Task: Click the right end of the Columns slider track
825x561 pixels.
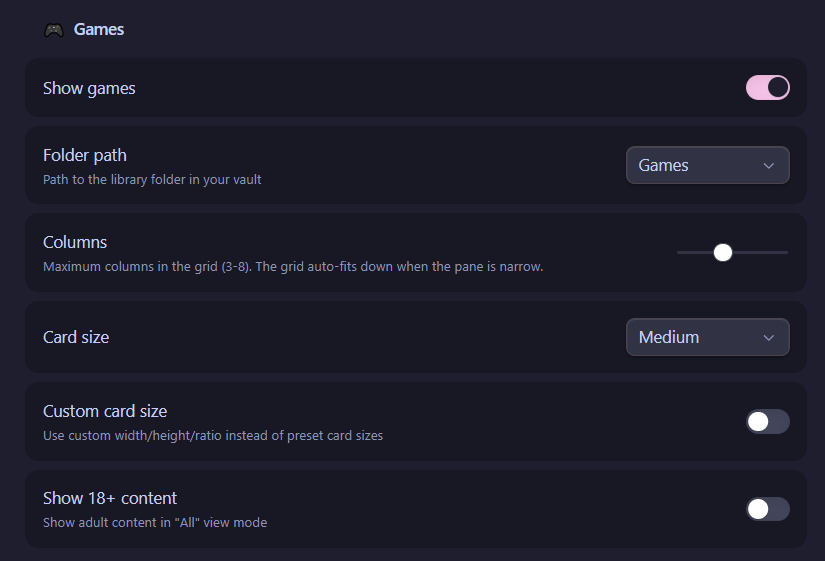Action: [786, 253]
